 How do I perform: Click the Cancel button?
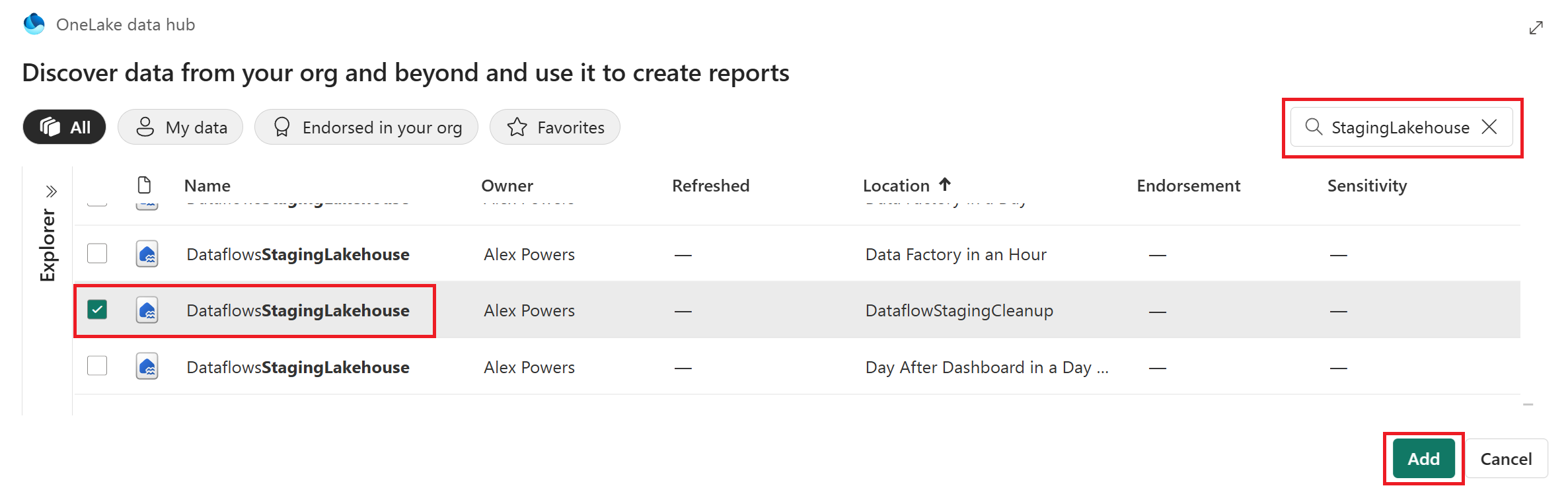pos(1506,458)
